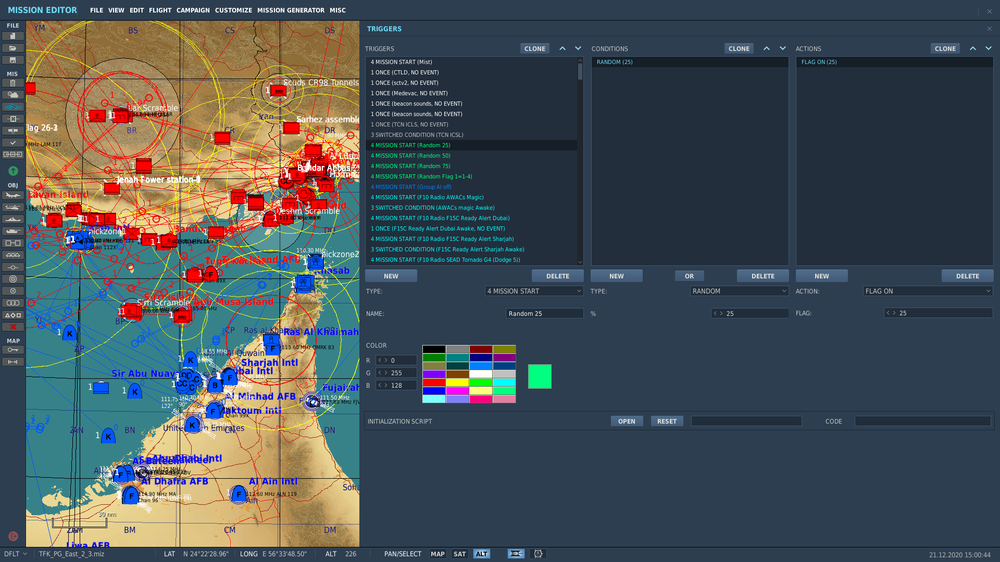
Task: Switch to MAP view mode
Action: tap(438, 553)
